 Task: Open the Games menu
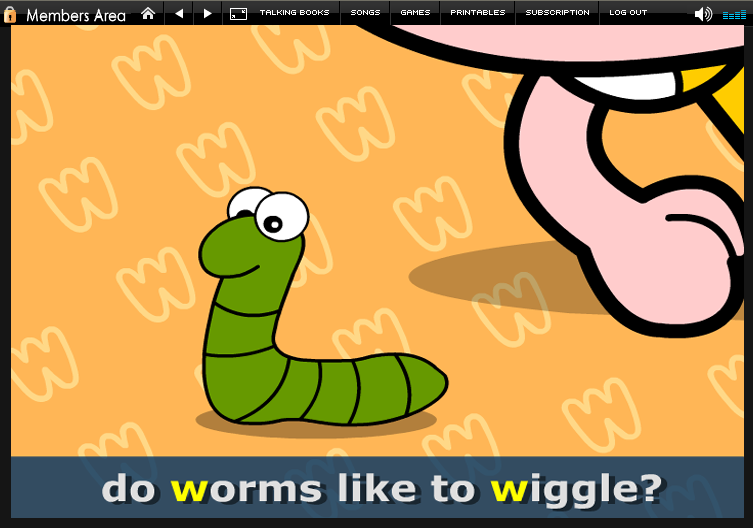pos(415,12)
